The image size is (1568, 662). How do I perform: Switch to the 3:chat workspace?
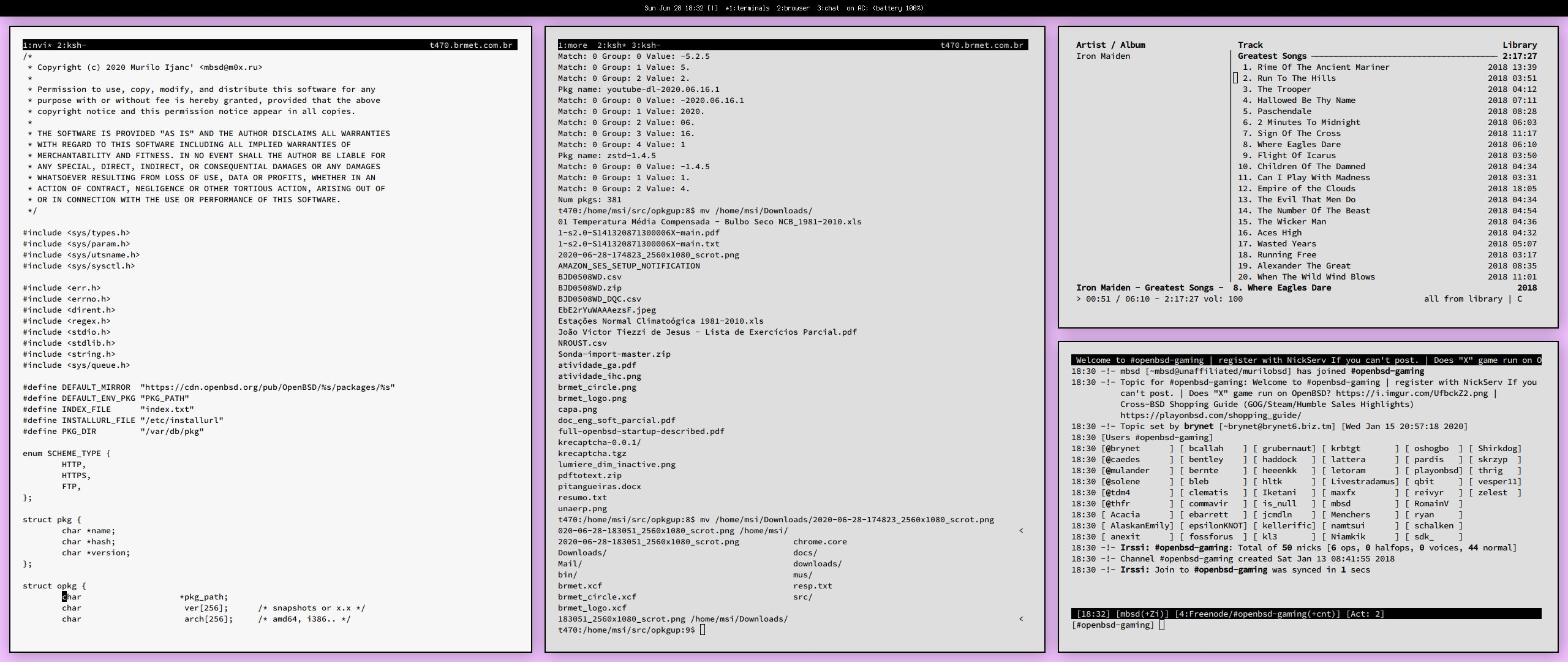(828, 8)
